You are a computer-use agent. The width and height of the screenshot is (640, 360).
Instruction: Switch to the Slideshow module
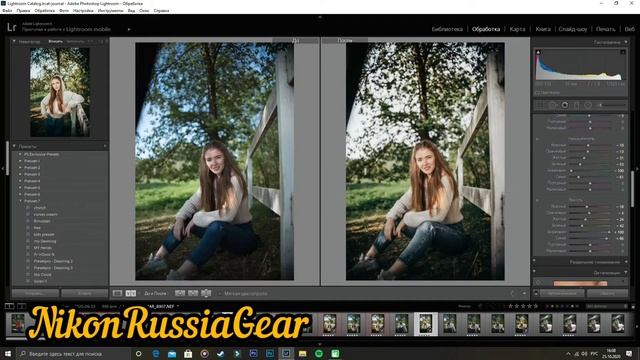[x=573, y=29]
